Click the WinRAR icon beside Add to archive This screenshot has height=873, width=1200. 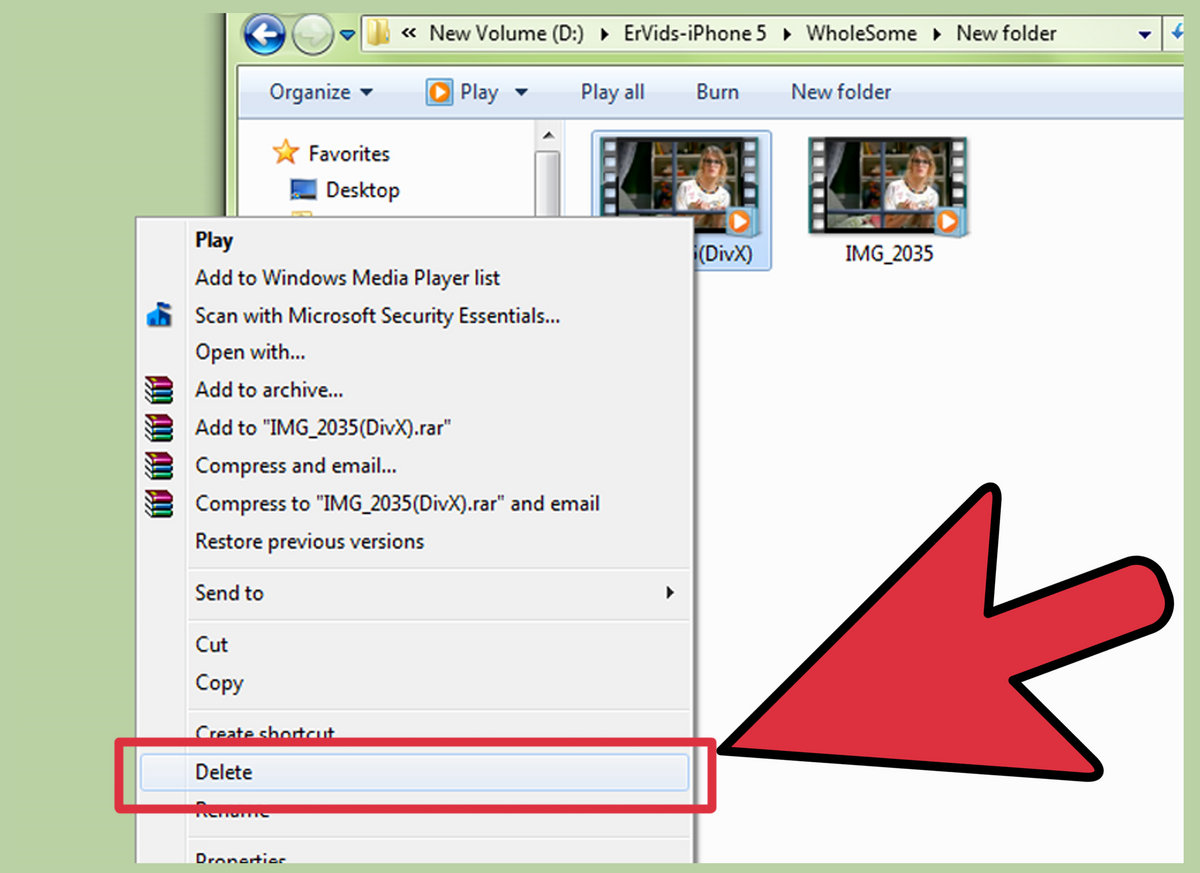click(x=159, y=390)
